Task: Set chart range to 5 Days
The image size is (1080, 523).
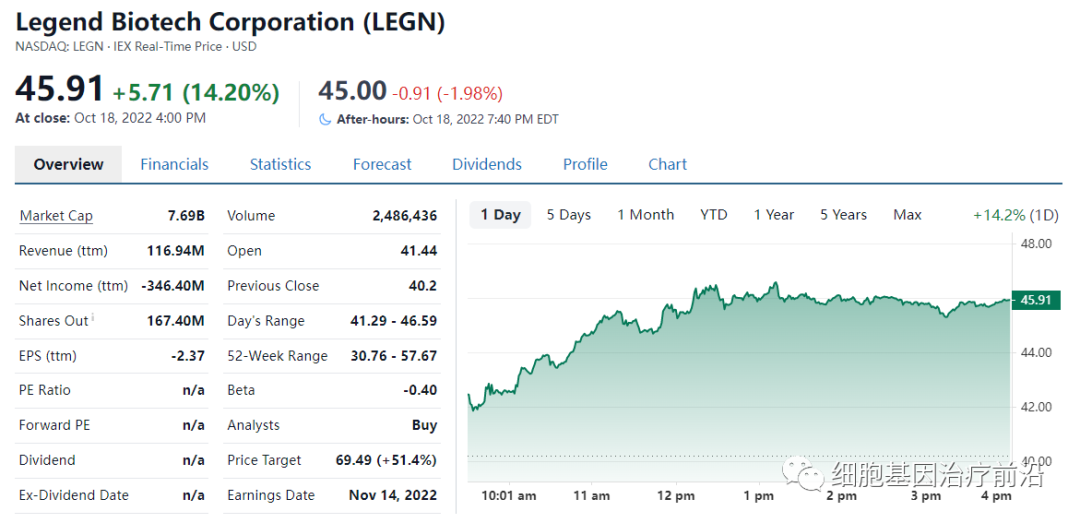Action: (x=568, y=215)
